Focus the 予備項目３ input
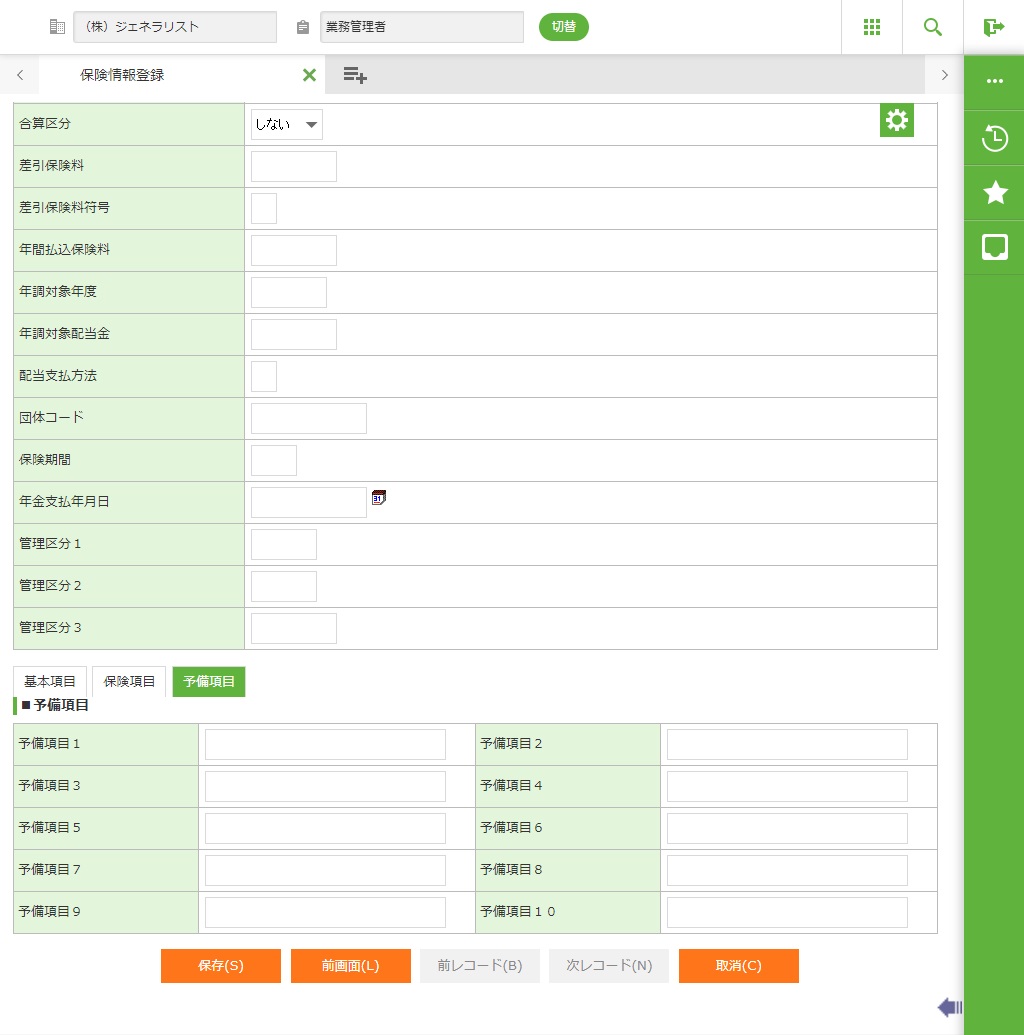 pos(325,786)
